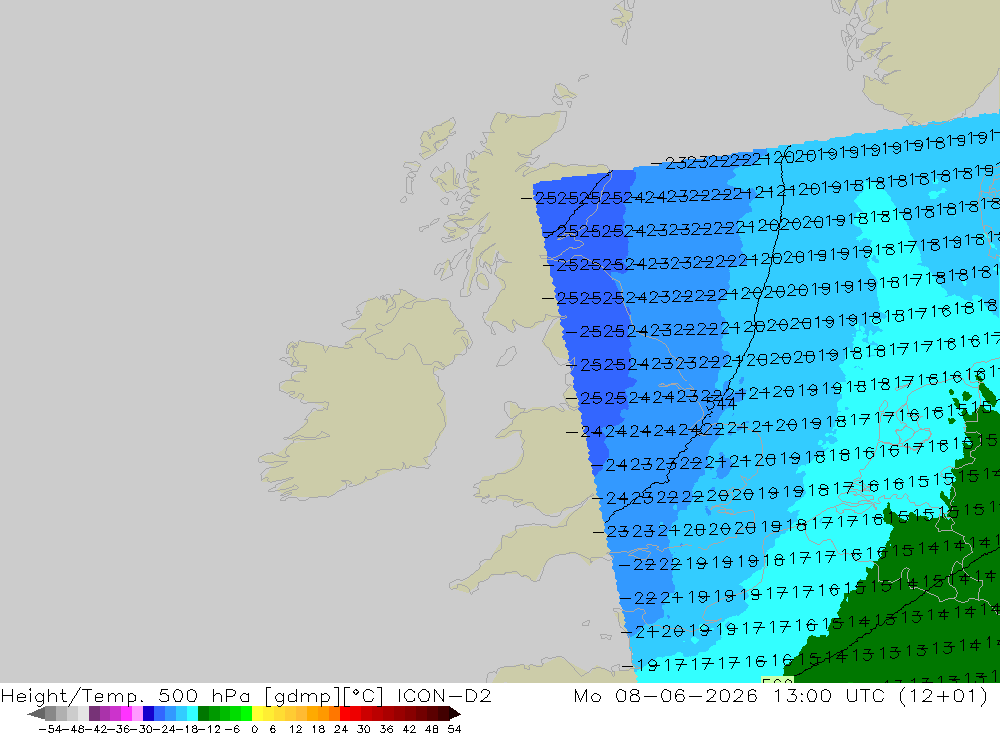Click the '54' maximum legend label
This screenshot has height=733, width=1000.
(454, 729)
